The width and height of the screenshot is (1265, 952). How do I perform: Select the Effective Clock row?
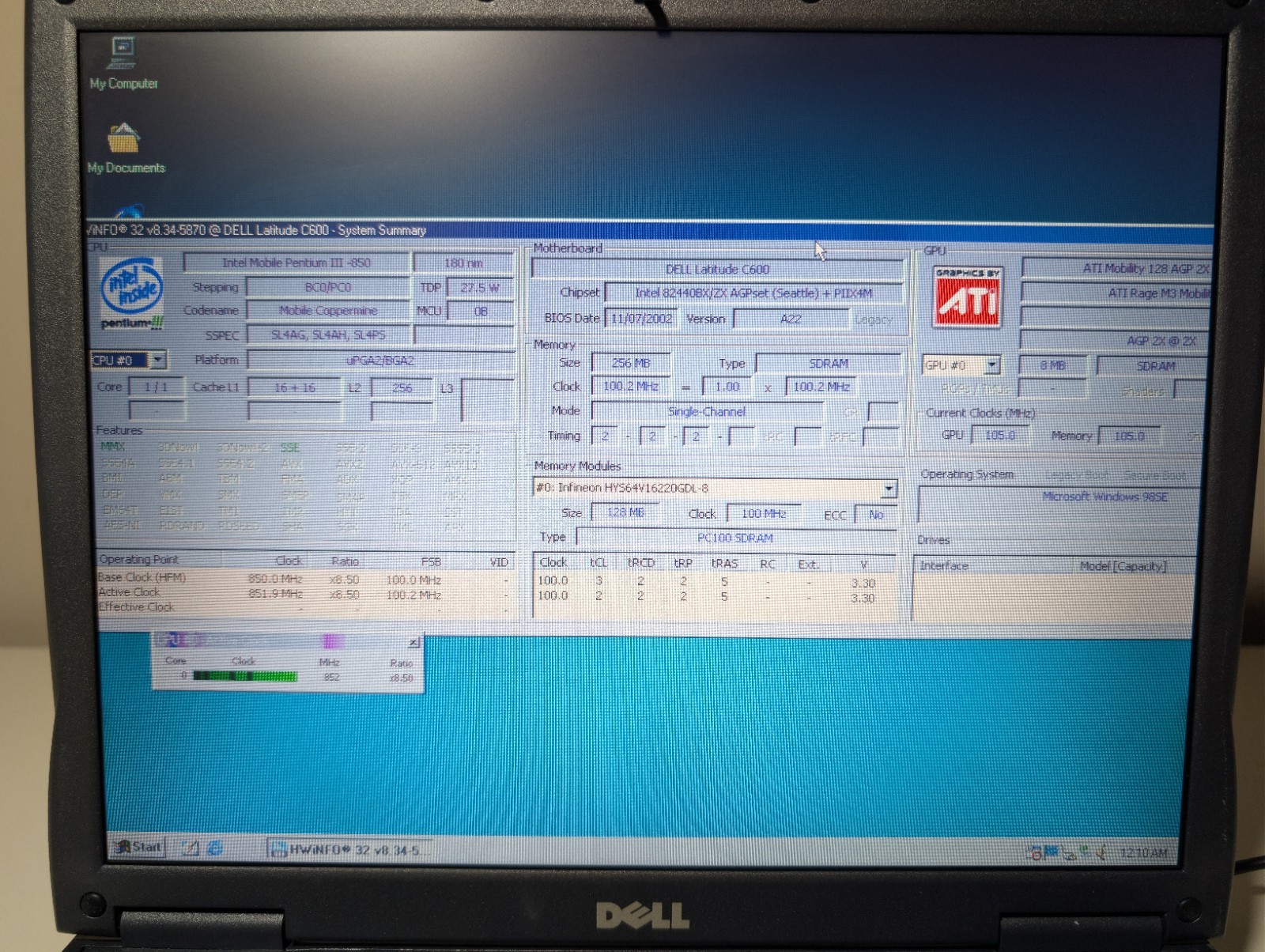coord(305,607)
